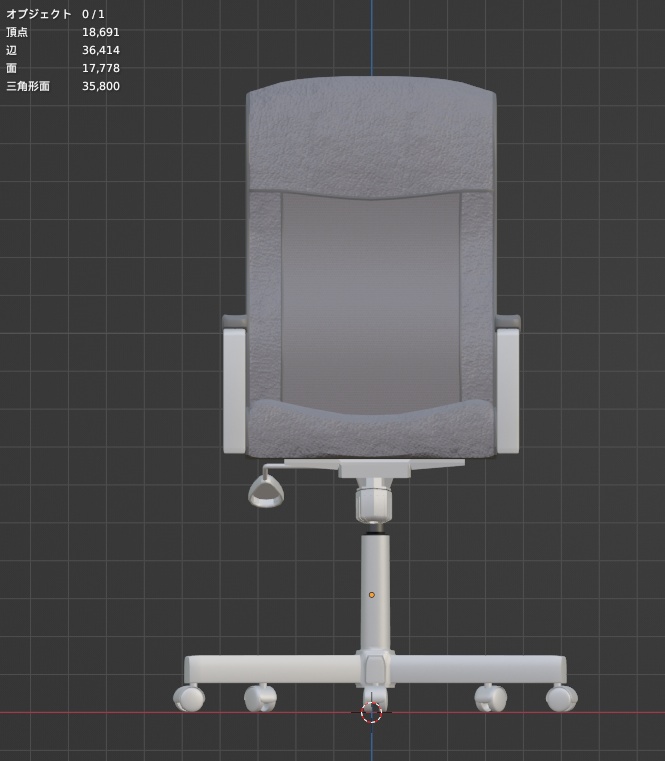Image resolution: width=665 pixels, height=761 pixels.
Task: Click the gas lift cylinder column
Action: point(375,592)
